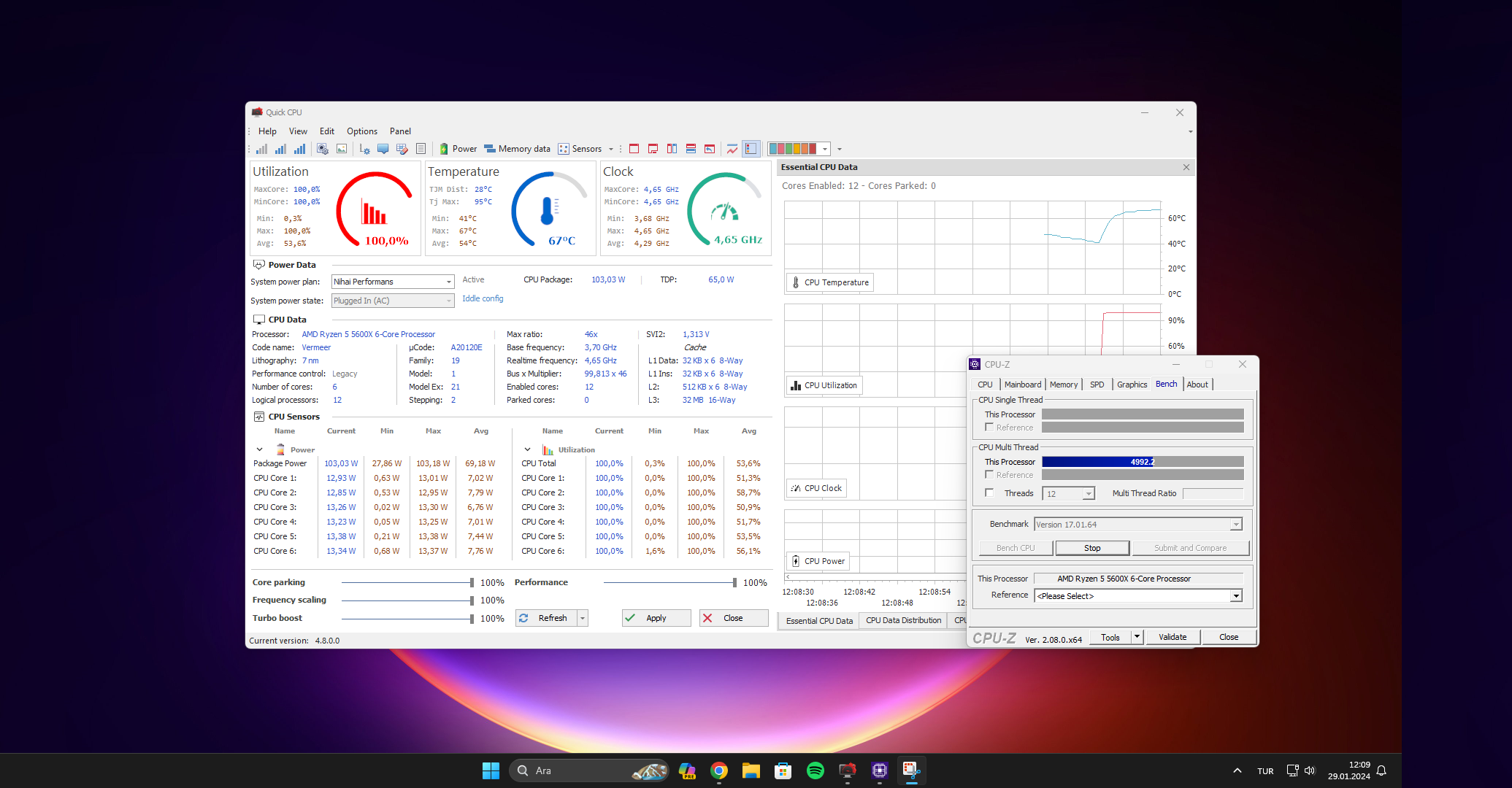
Task: Click the all-blue bars performance icon
Action: [x=299, y=149]
